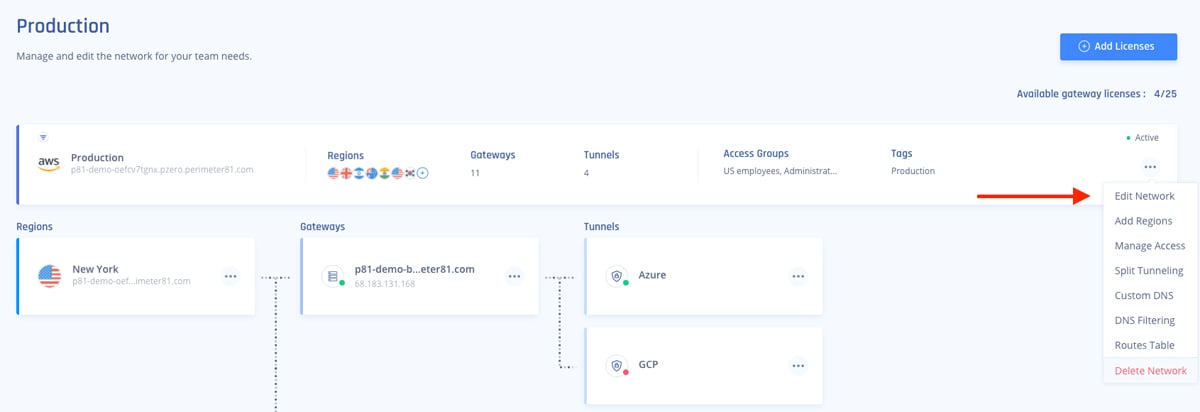Choose Add Regions menu entry
The height and width of the screenshot is (412, 1200).
pos(1143,221)
